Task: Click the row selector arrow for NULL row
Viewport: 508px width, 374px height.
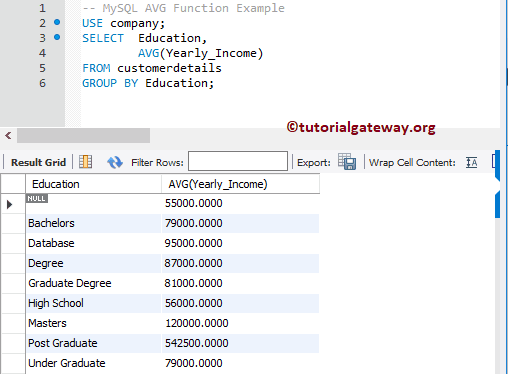Action: point(9,204)
